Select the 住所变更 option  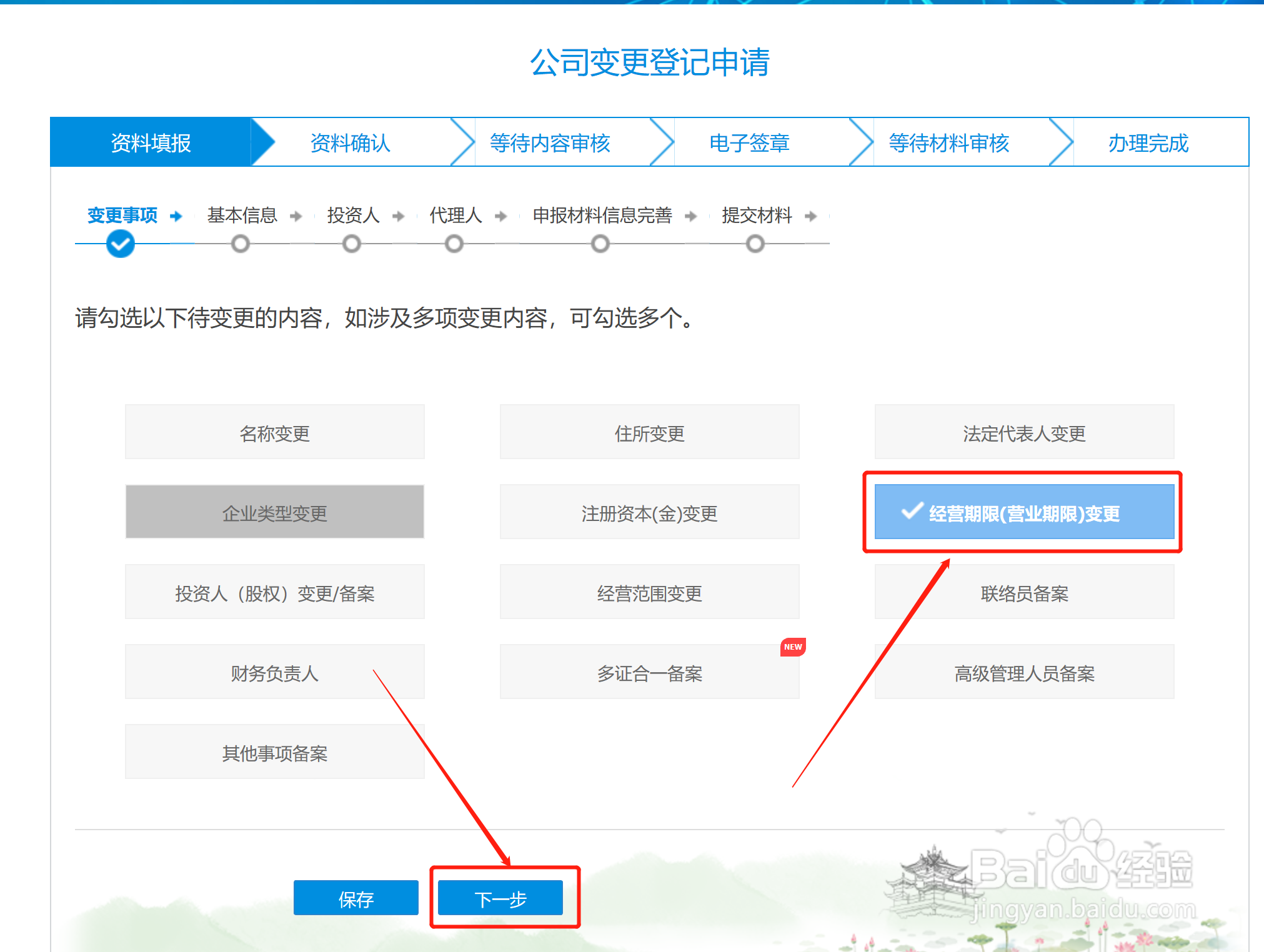tap(649, 433)
